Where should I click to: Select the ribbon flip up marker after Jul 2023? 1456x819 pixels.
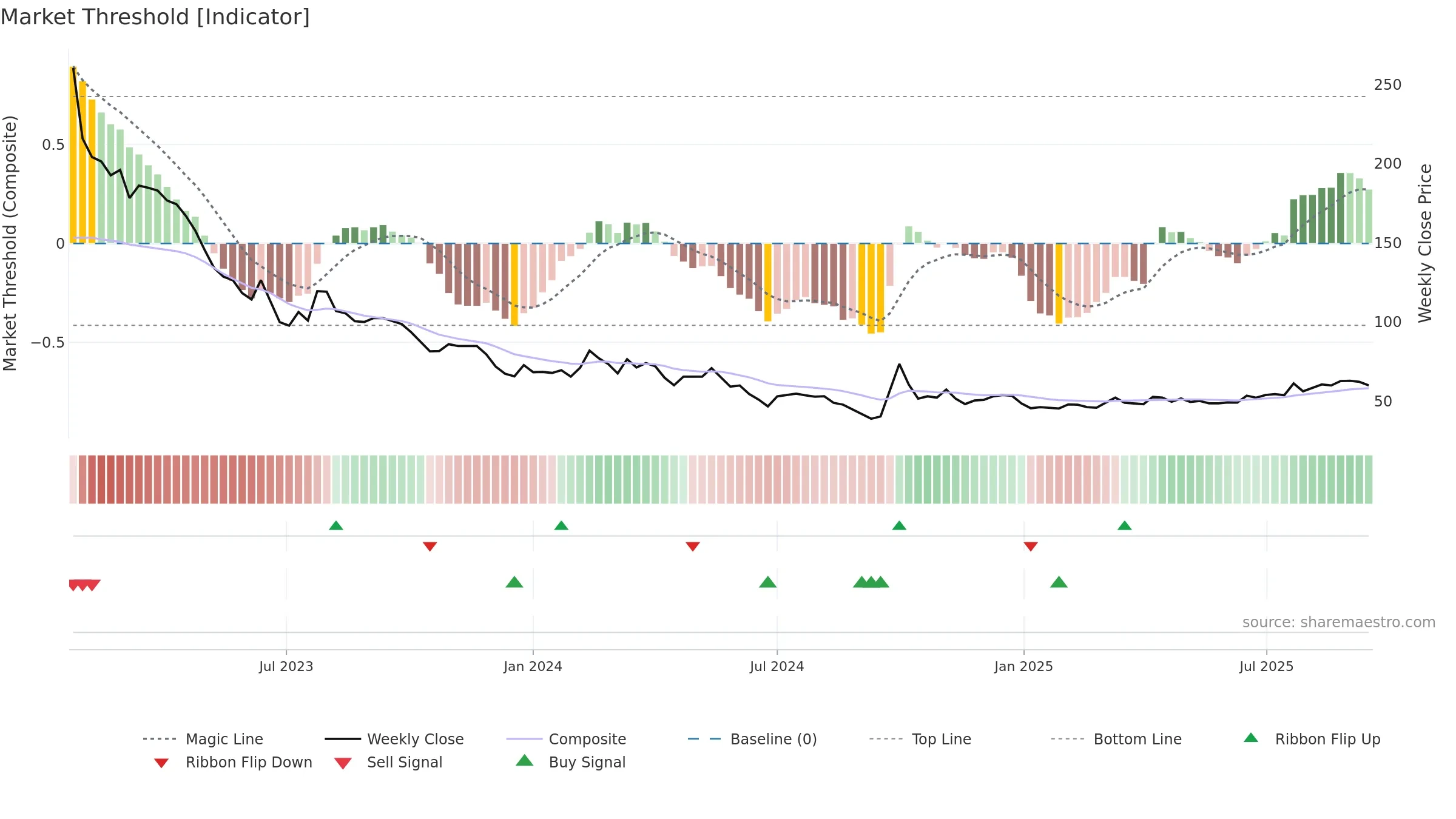(336, 525)
